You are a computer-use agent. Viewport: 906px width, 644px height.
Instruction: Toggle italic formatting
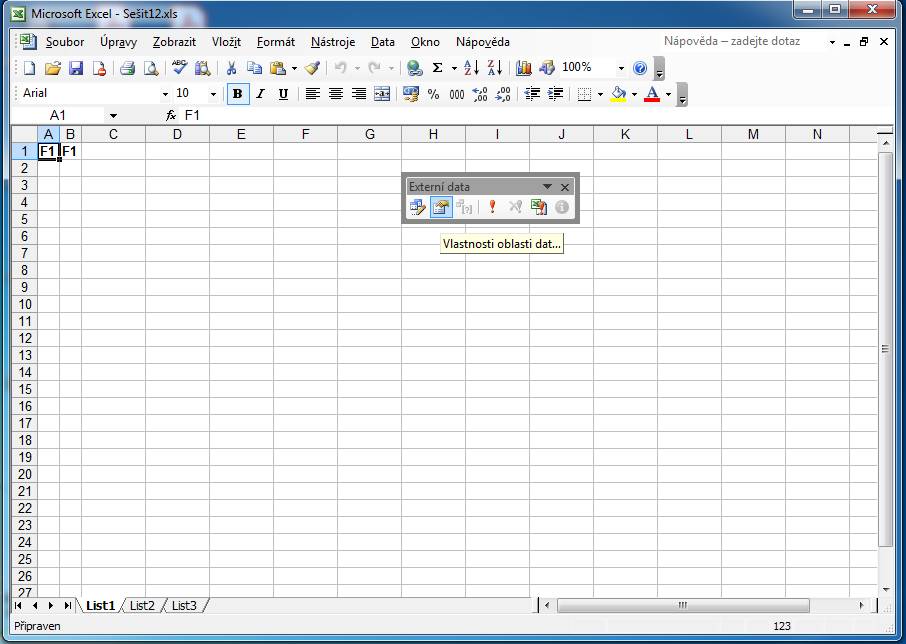point(260,94)
